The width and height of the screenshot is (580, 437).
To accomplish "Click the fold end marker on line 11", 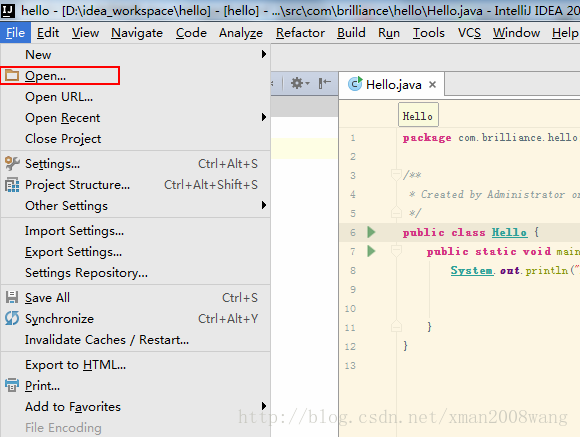I will (396, 327).
